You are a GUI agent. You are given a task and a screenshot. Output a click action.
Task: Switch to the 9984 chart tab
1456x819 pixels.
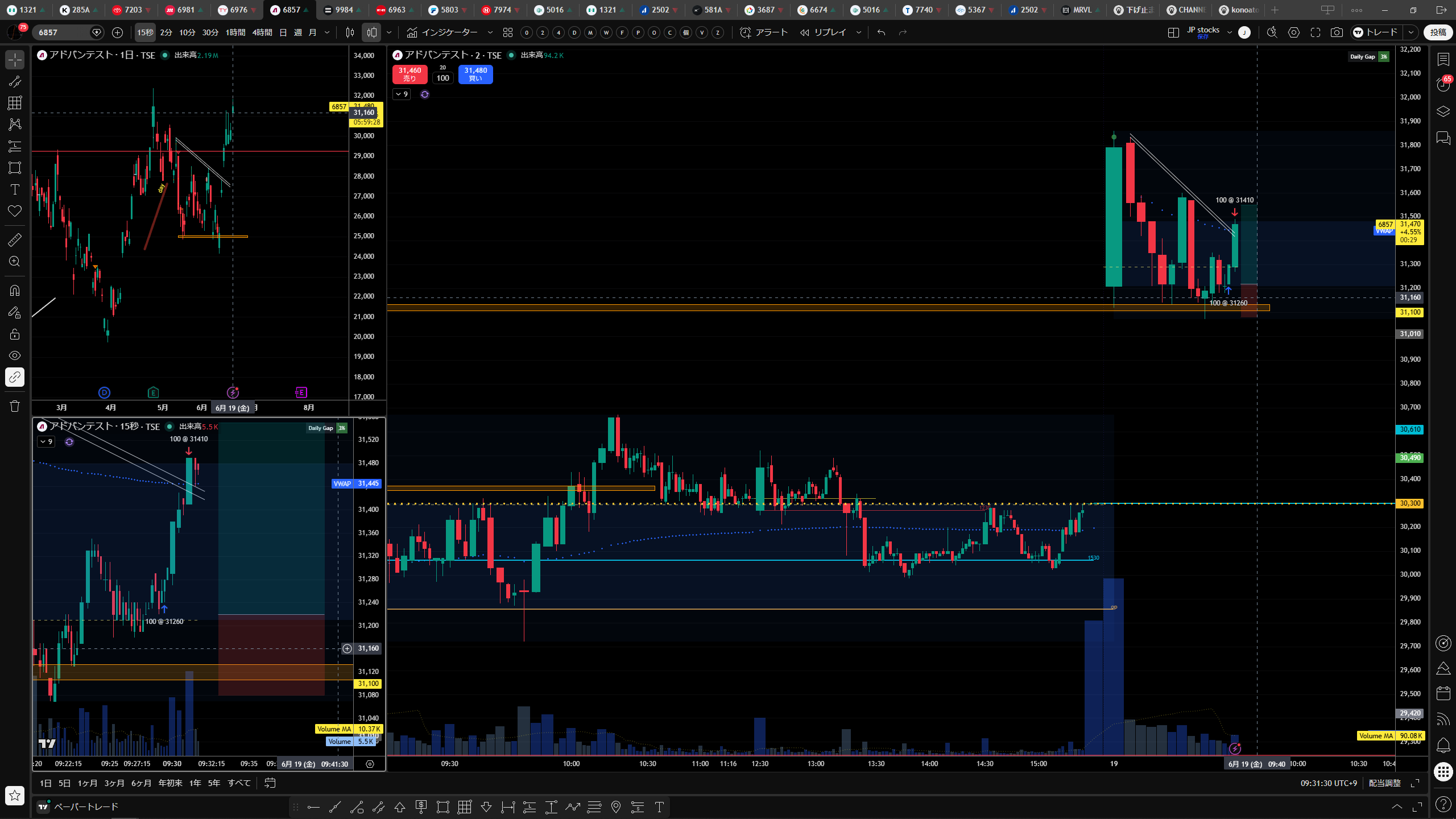click(x=344, y=10)
